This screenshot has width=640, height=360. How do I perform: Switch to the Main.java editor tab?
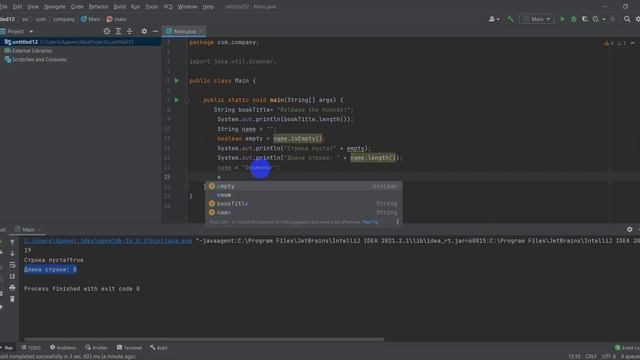click(184, 31)
